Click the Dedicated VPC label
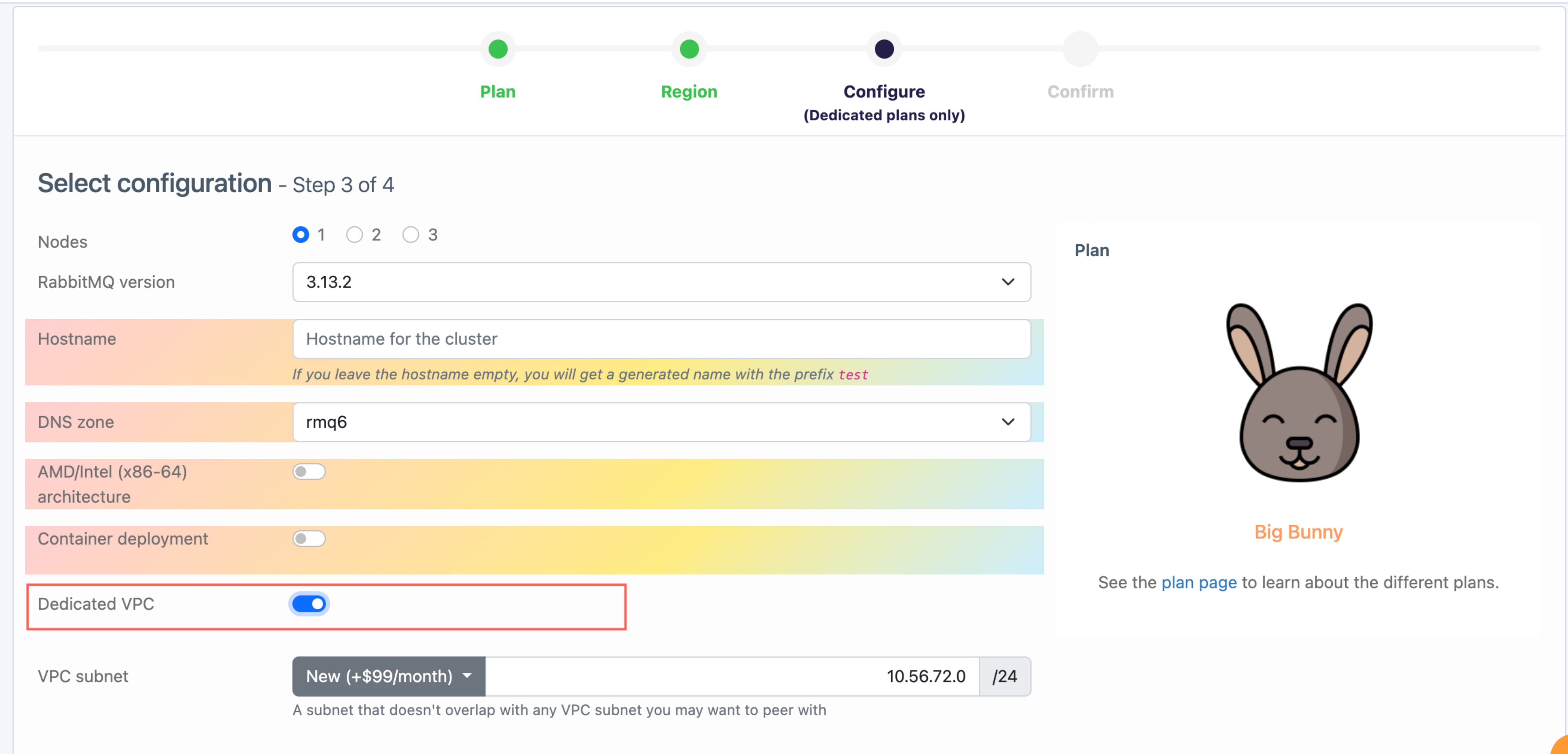Image resolution: width=1568 pixels, height=754 pixels. (96, 603)
